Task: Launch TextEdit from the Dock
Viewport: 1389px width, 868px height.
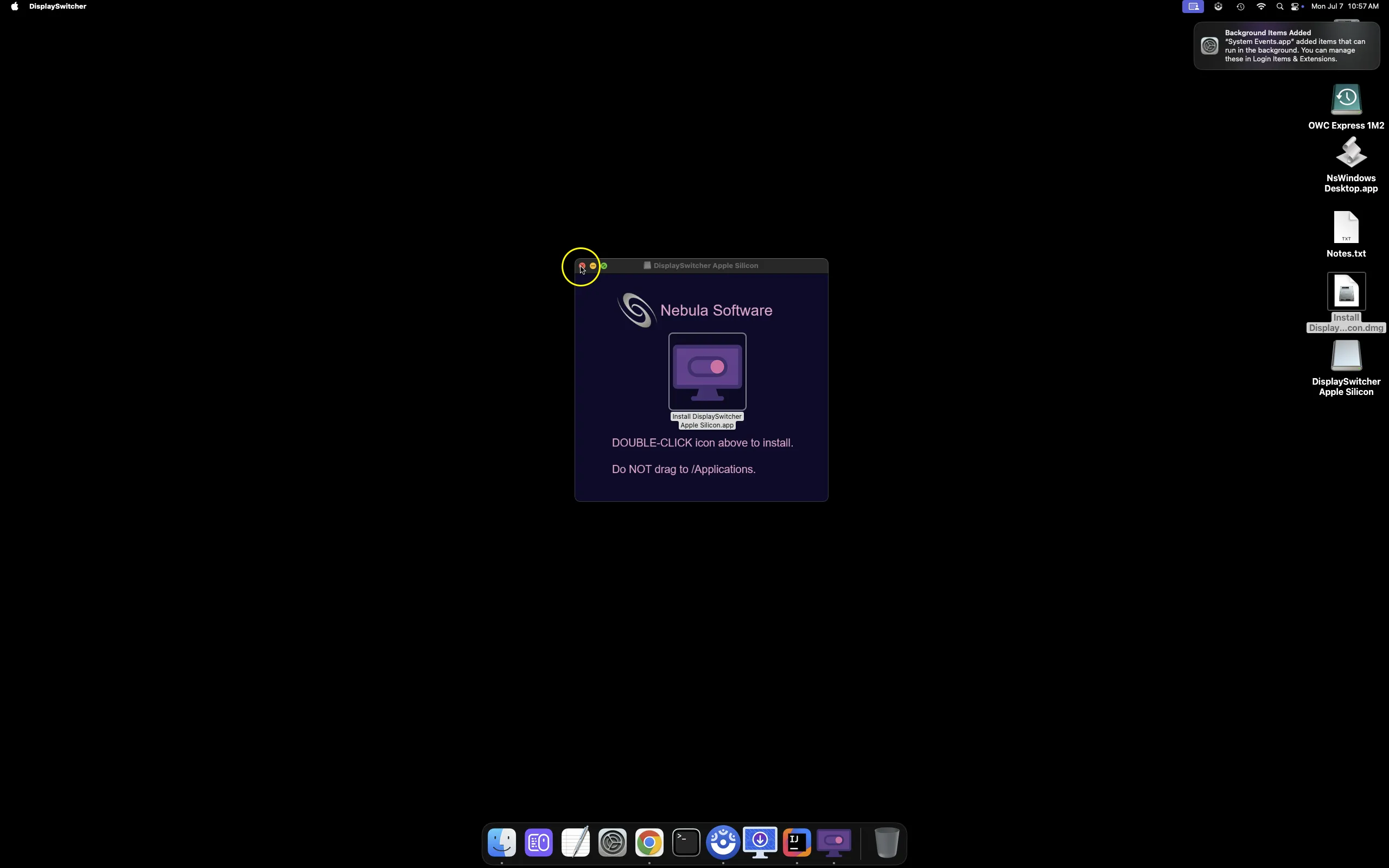Action: click(576, 843)
